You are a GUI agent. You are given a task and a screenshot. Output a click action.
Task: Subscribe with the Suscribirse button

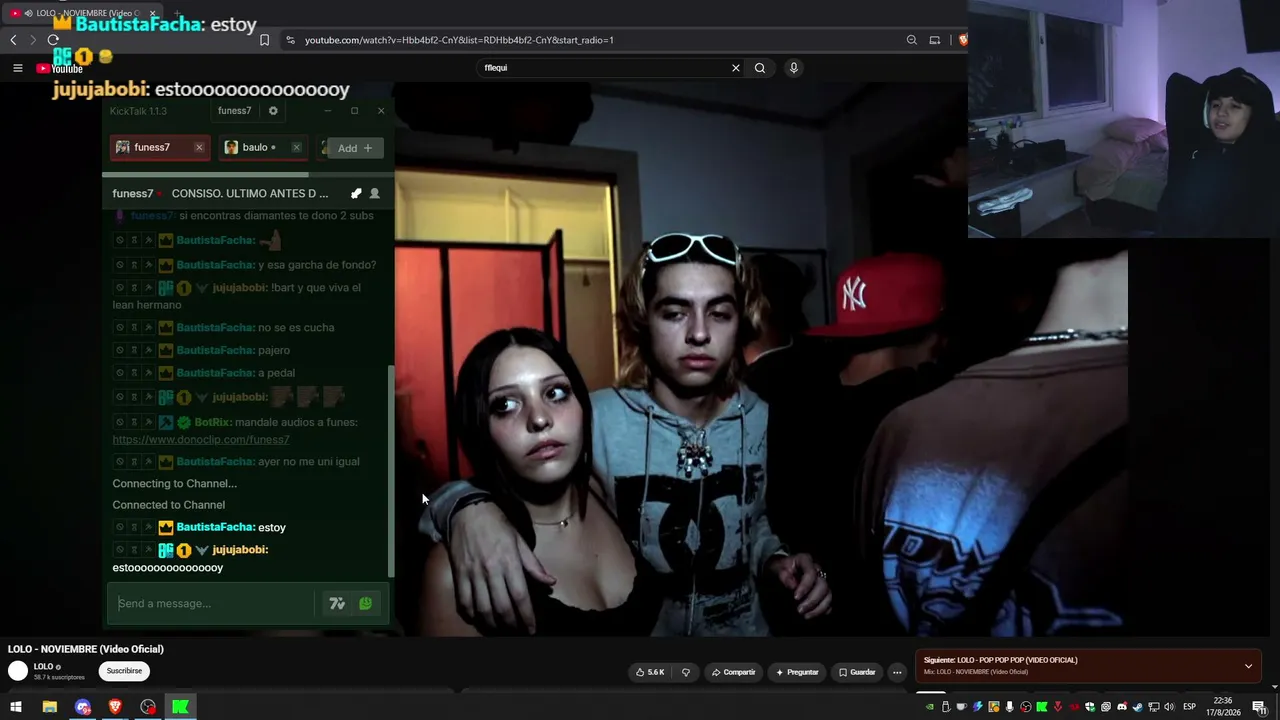click(x=124, y=671)
